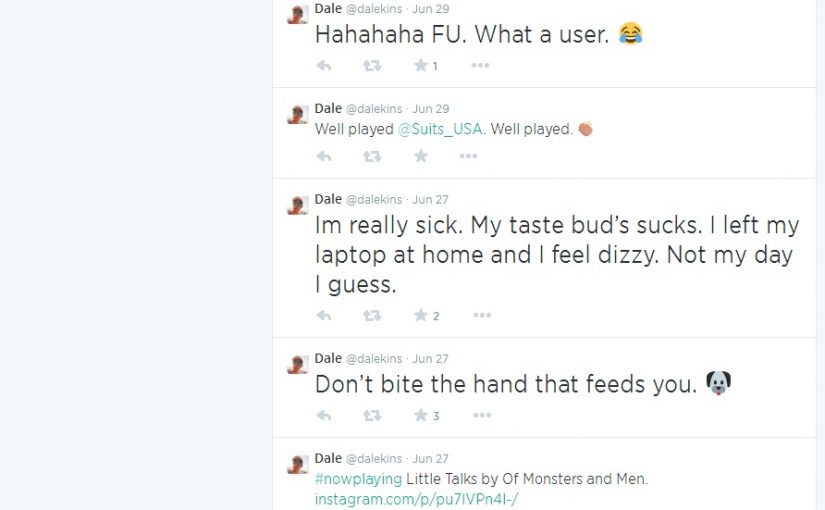Retweet the "What a user" tweet

pyautogui.click(x=372, y=66)
